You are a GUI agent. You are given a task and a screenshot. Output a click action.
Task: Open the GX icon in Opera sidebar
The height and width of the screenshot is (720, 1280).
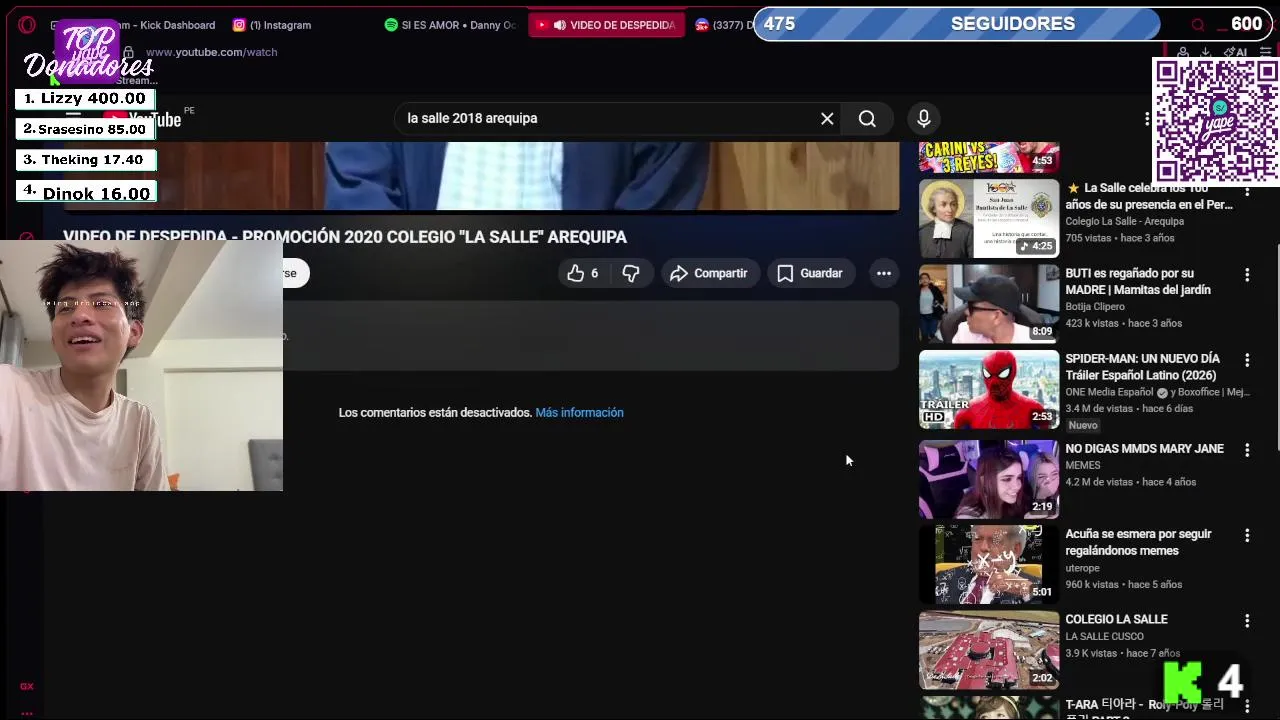[27, 686]
